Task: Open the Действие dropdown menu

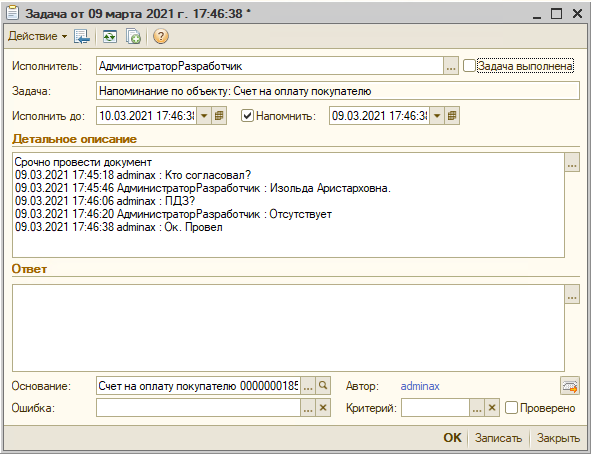Action: 37,36
